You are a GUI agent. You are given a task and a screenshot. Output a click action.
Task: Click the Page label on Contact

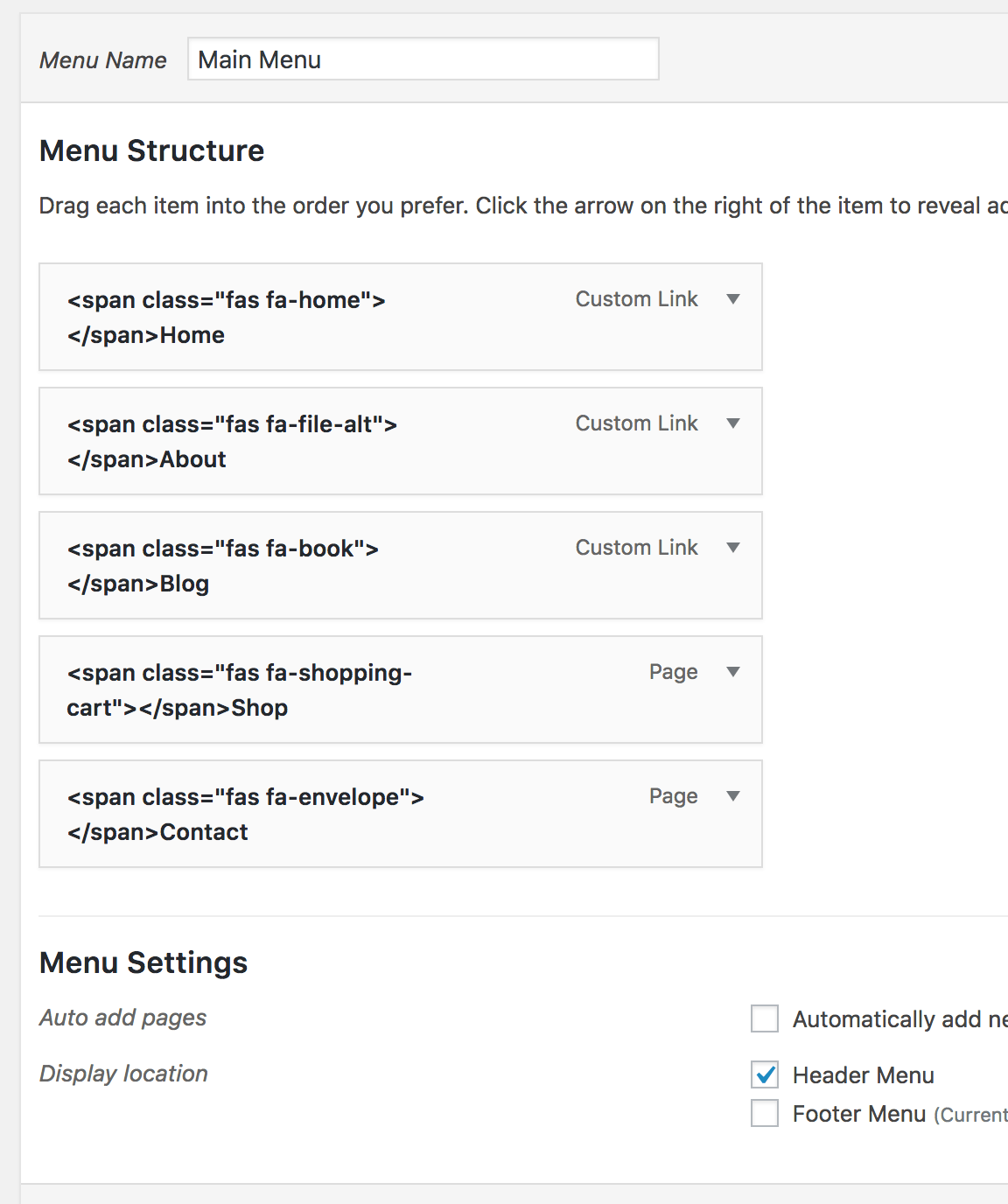[673, 796]
